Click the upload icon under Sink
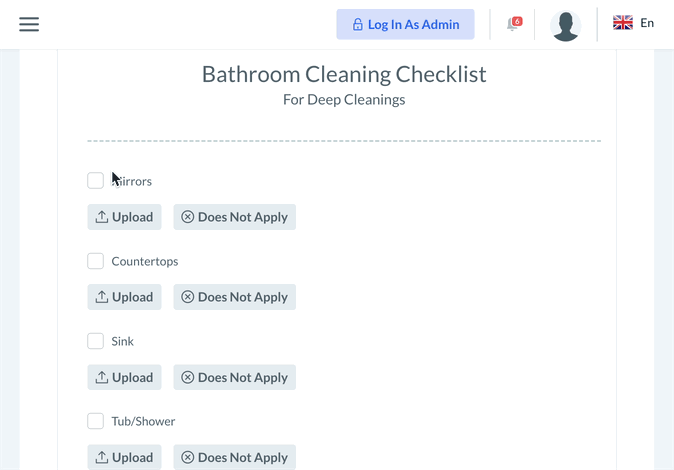Image resolution: width=674 pixels, height=470 pixels. pos(102,377)
